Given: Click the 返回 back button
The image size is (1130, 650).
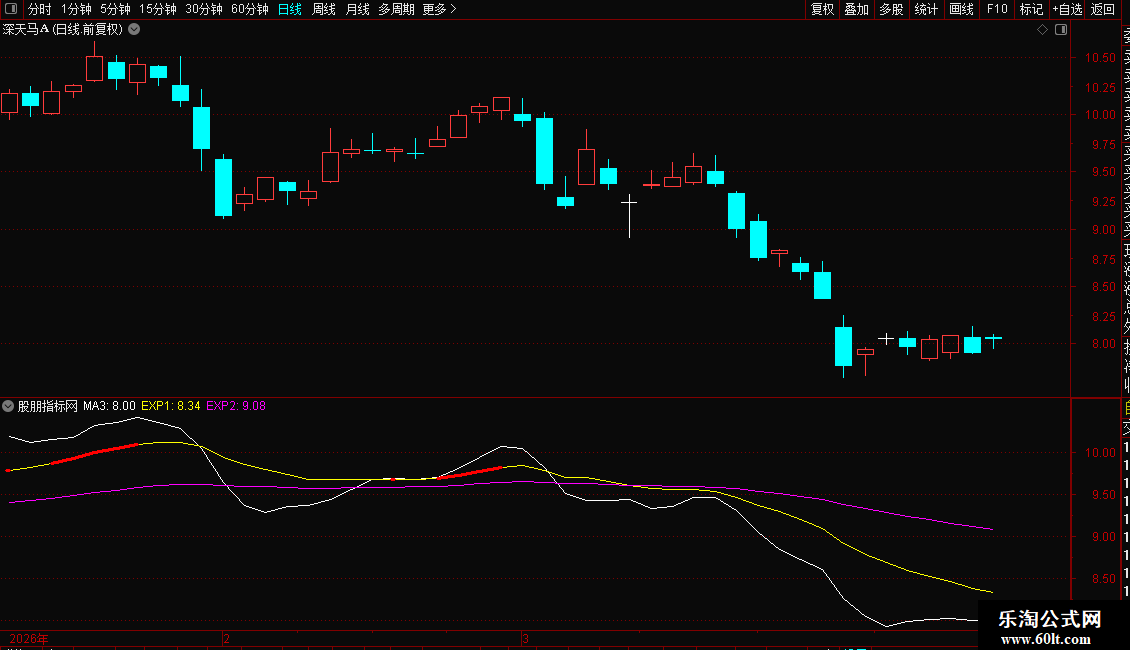Looking at the screenshot, I should [x=1103, y=9].
